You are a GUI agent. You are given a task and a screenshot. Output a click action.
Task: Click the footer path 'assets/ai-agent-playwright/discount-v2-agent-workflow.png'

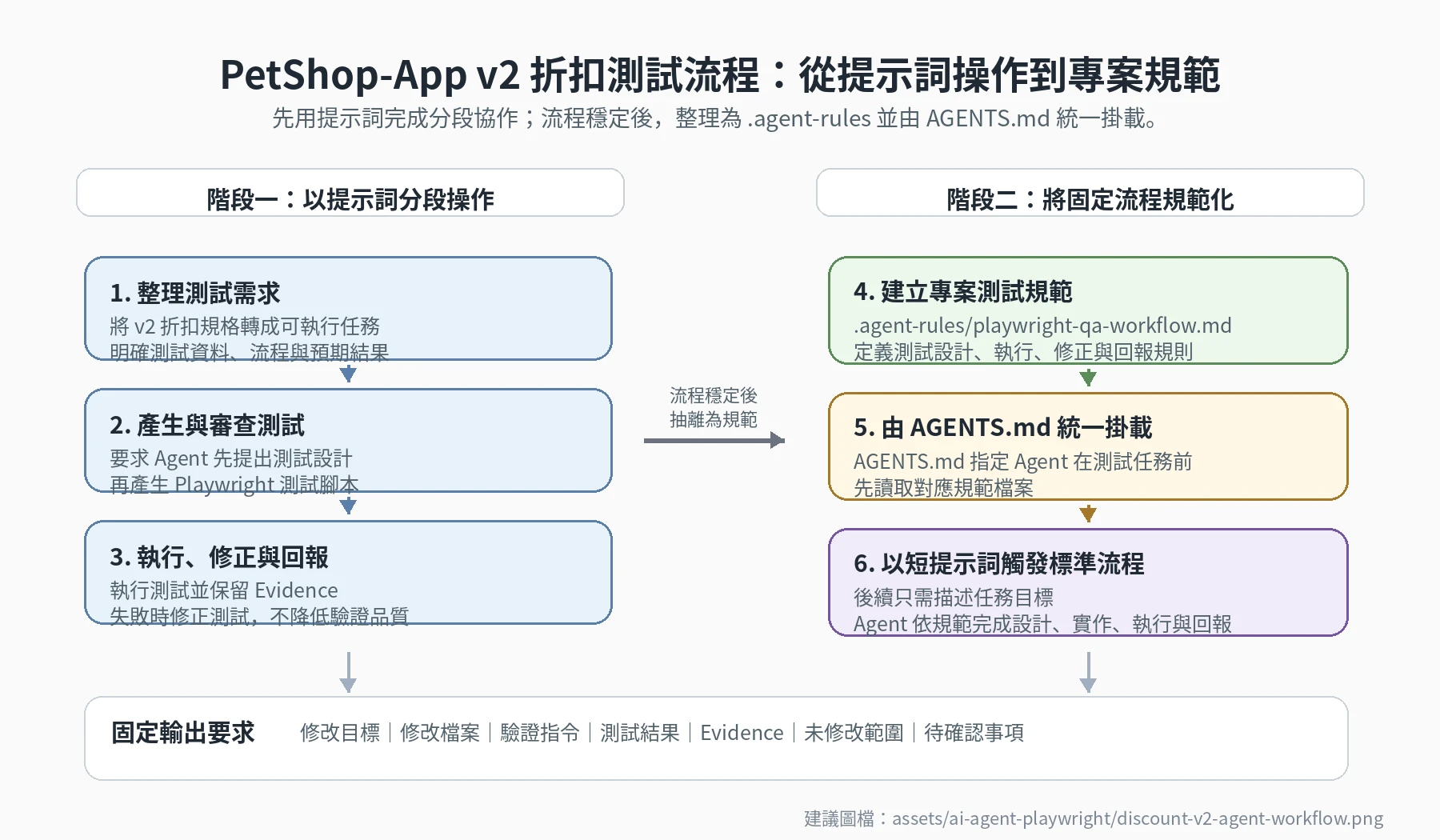point(1138,818)
